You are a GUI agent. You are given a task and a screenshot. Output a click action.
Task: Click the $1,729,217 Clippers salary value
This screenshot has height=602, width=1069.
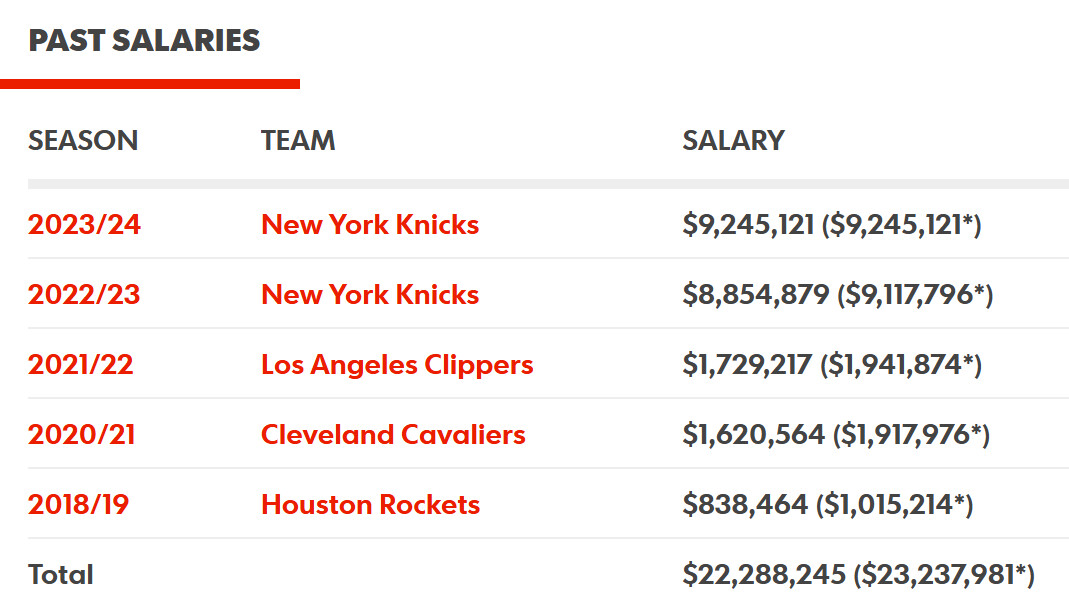(747, 365)
